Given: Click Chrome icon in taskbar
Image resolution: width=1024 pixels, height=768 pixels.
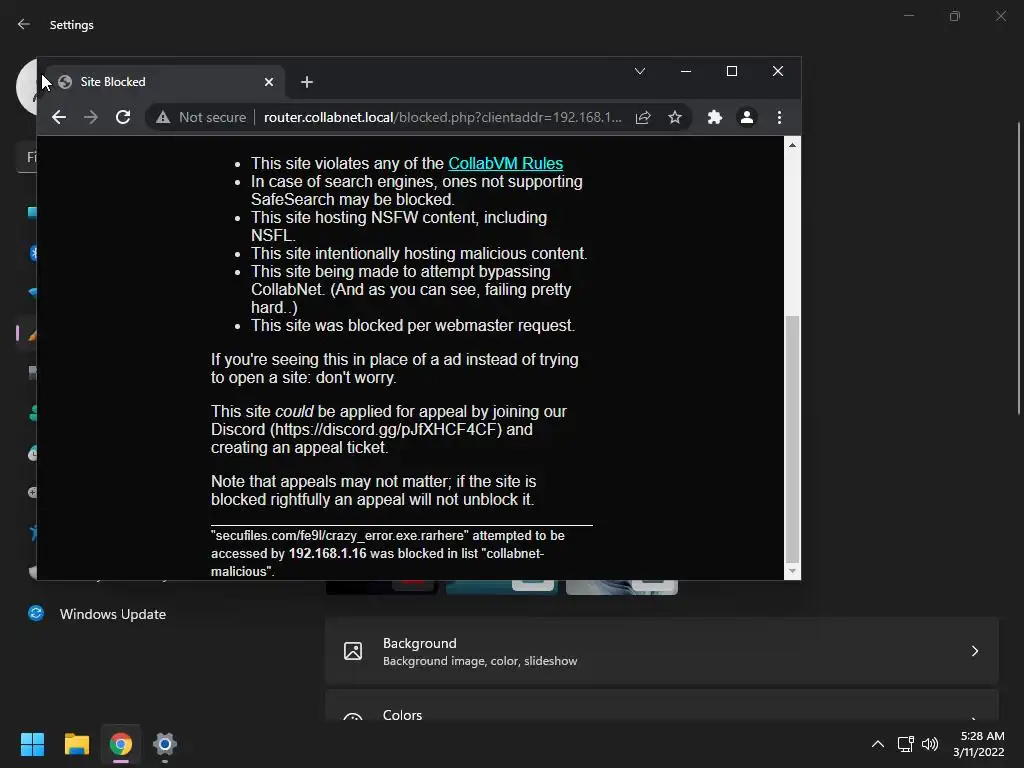Looking at the screenshot, I should click(x=121, y=744).
